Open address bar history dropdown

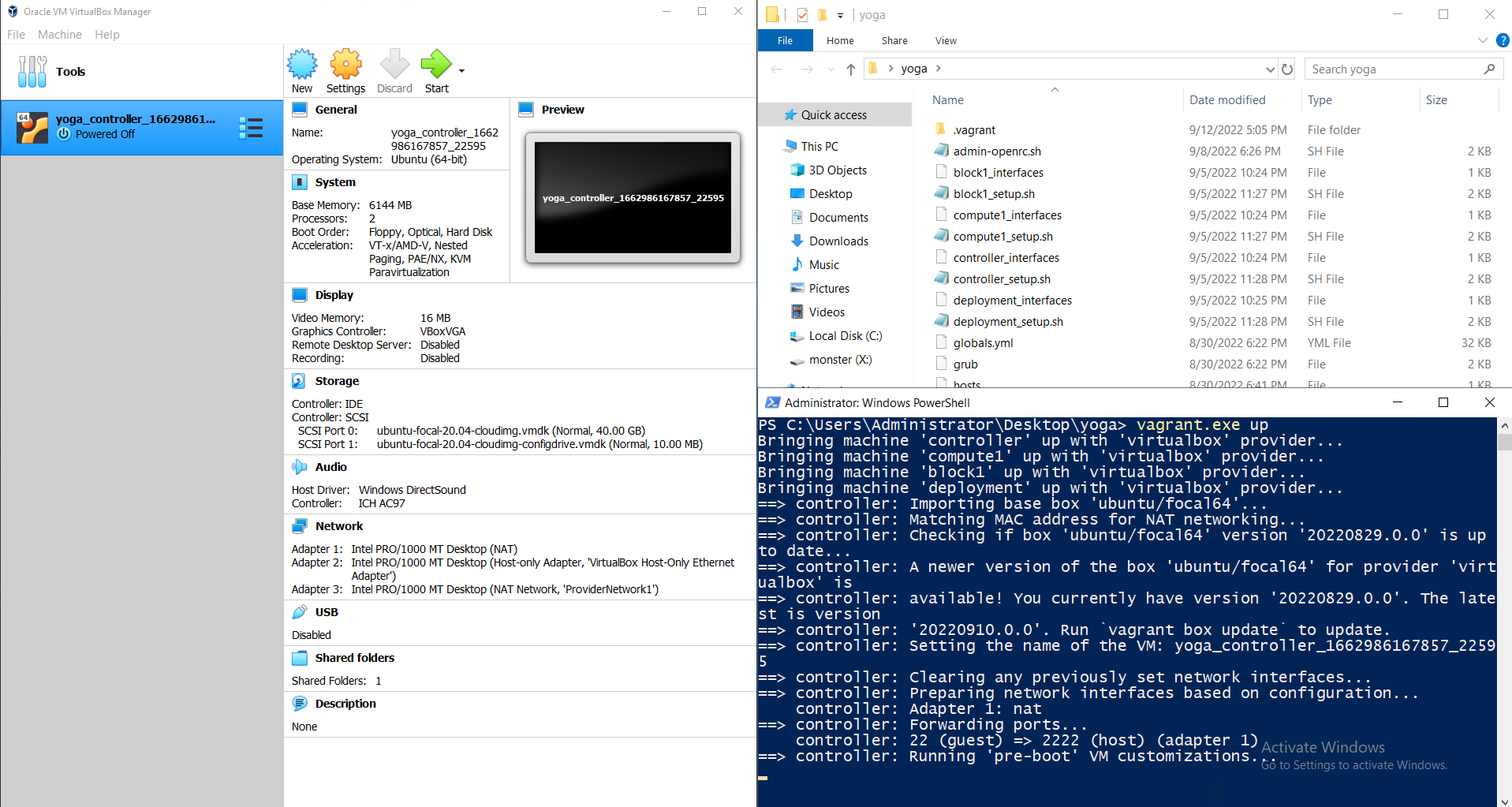(1270, 69)
